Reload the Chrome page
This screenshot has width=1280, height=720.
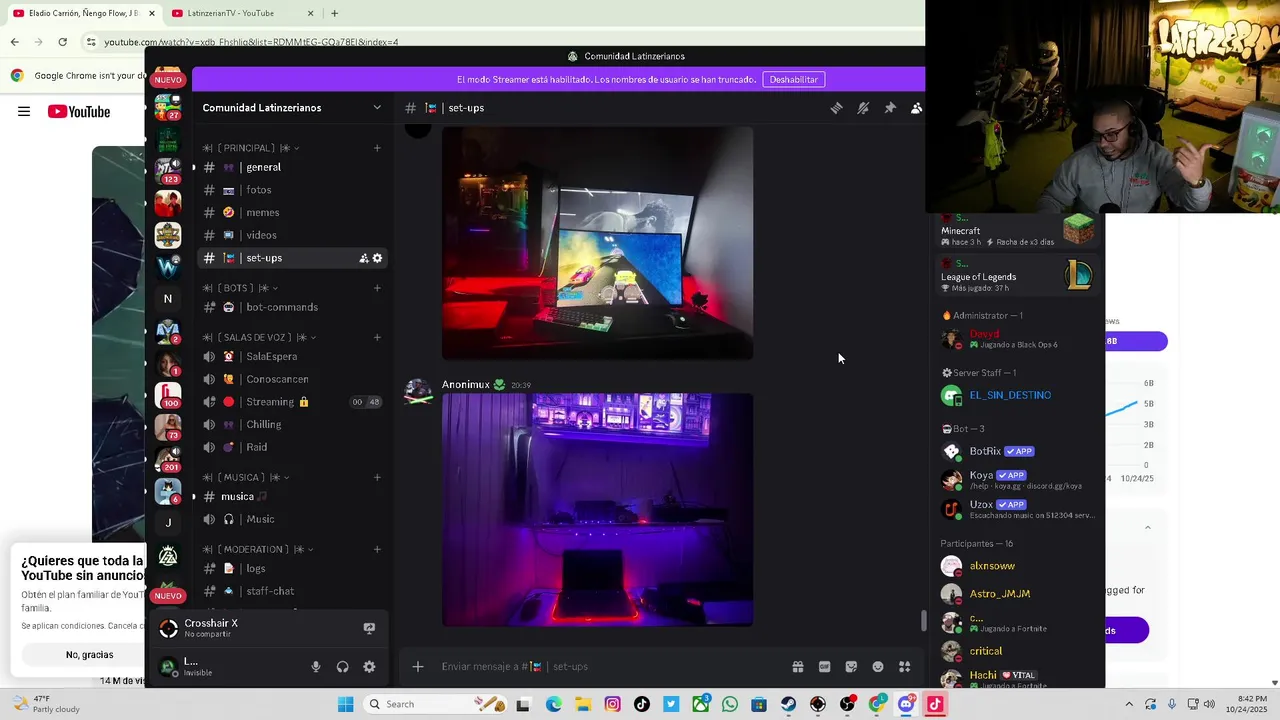(x=62, y=42)
